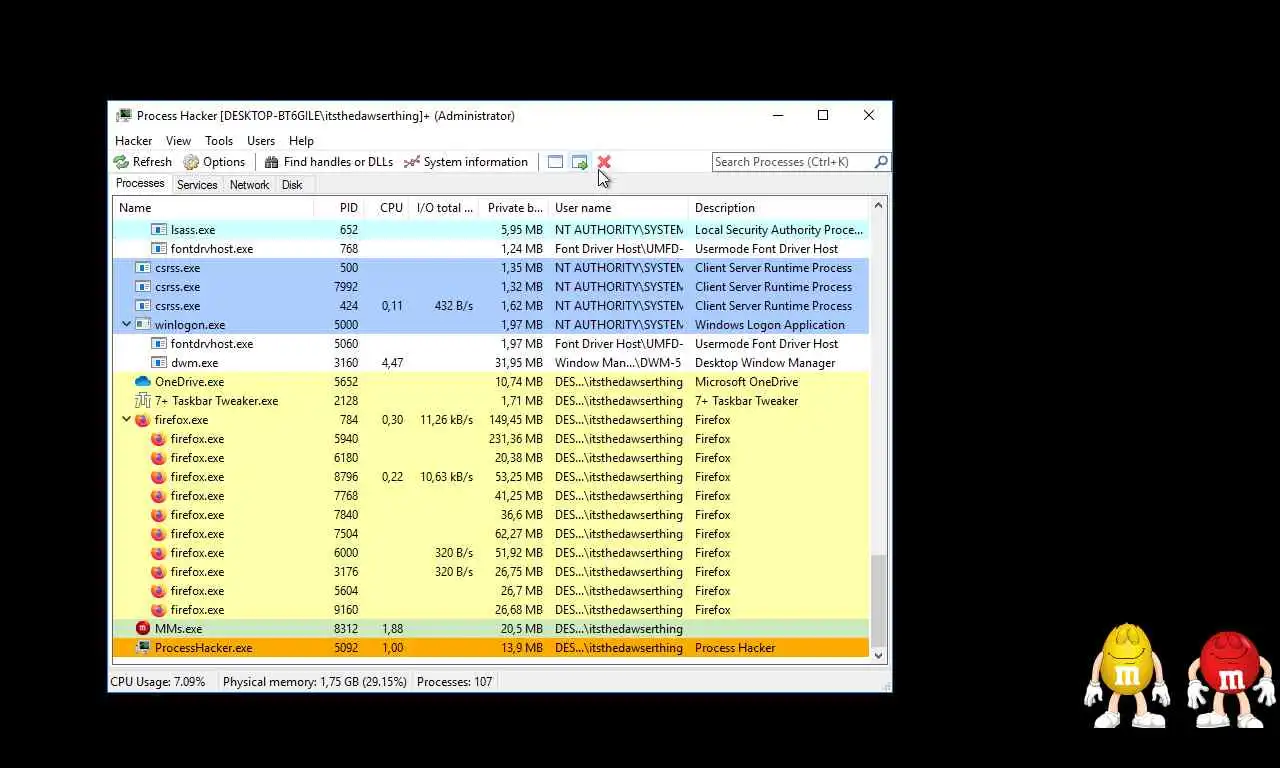Click the Desktop Window Manager description

(765, 363)
